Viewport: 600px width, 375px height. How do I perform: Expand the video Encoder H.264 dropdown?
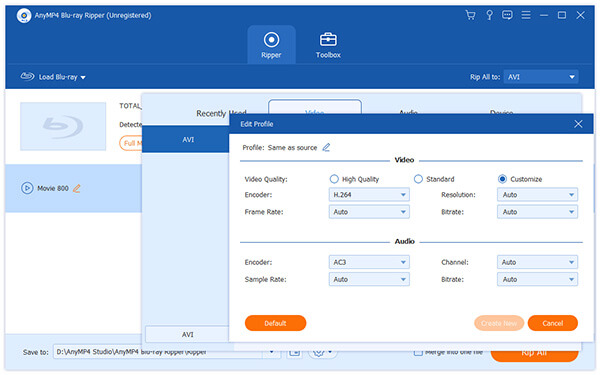click(369, 195)
